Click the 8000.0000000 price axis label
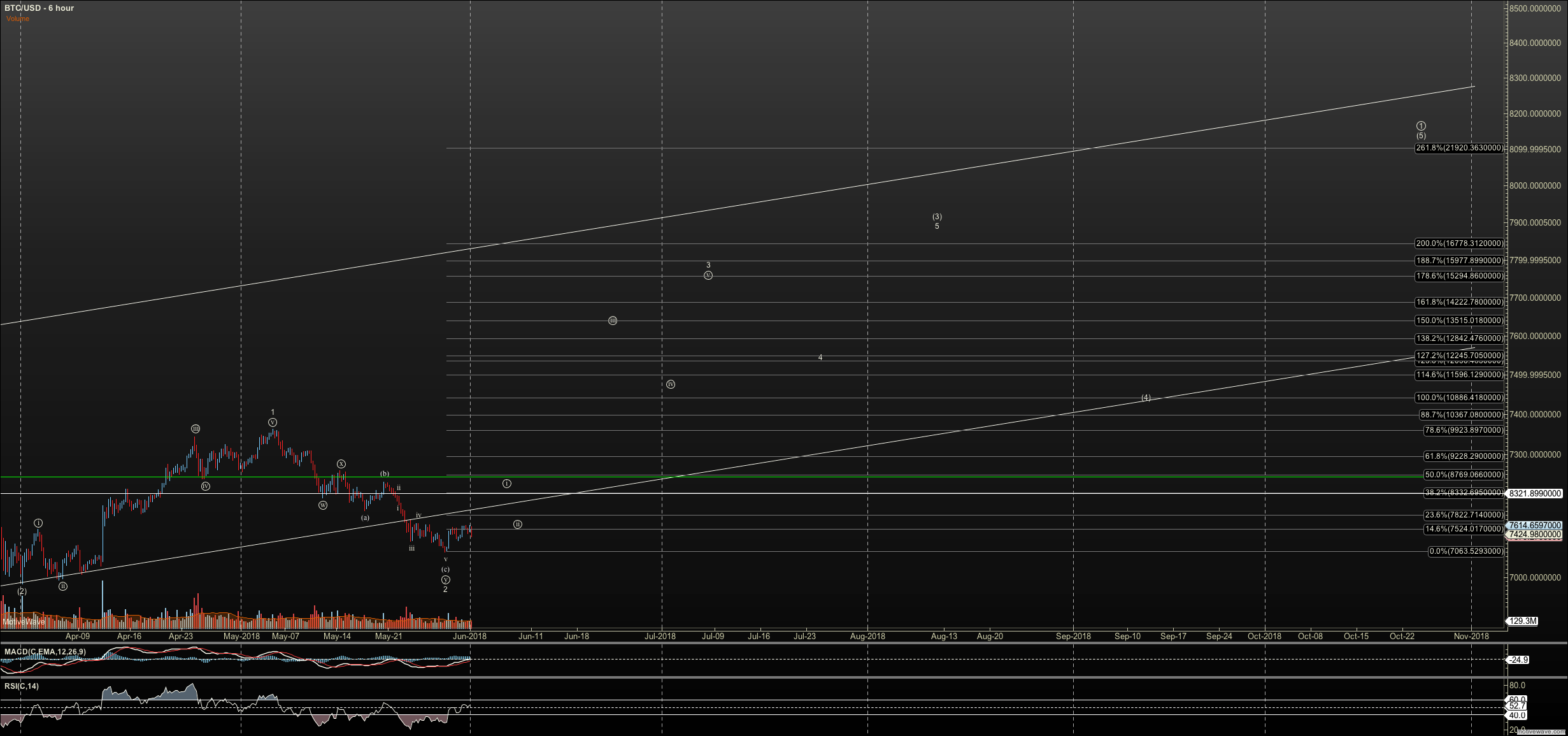This screenshot has height=736, width=1568. click(1535, 186)
